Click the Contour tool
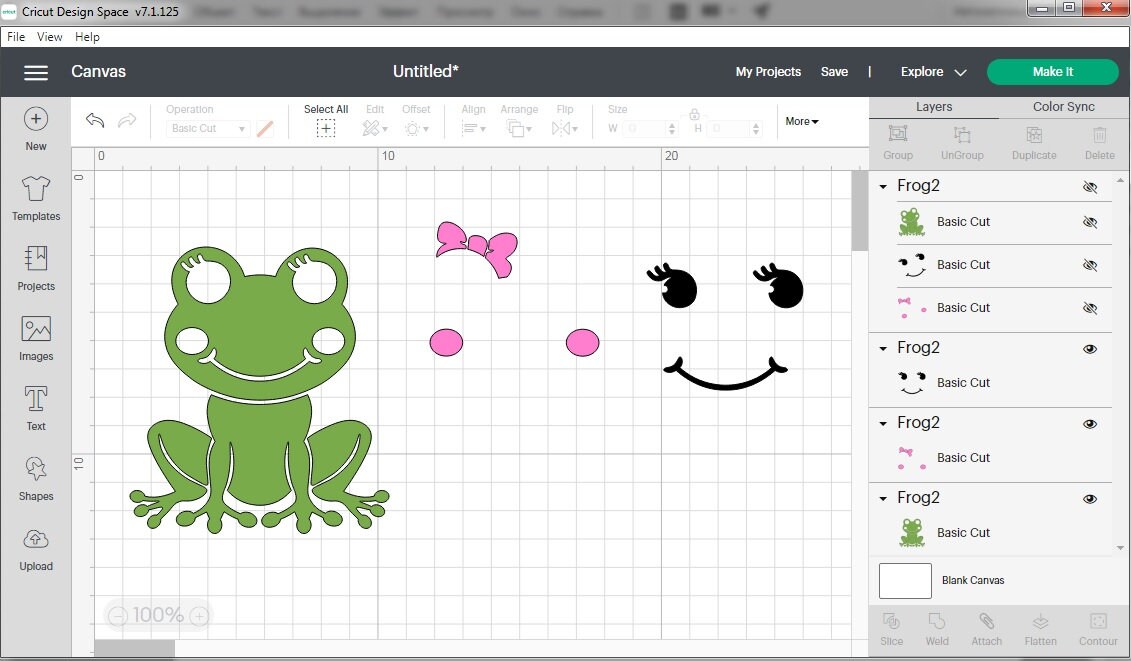 pos(1098,629)
